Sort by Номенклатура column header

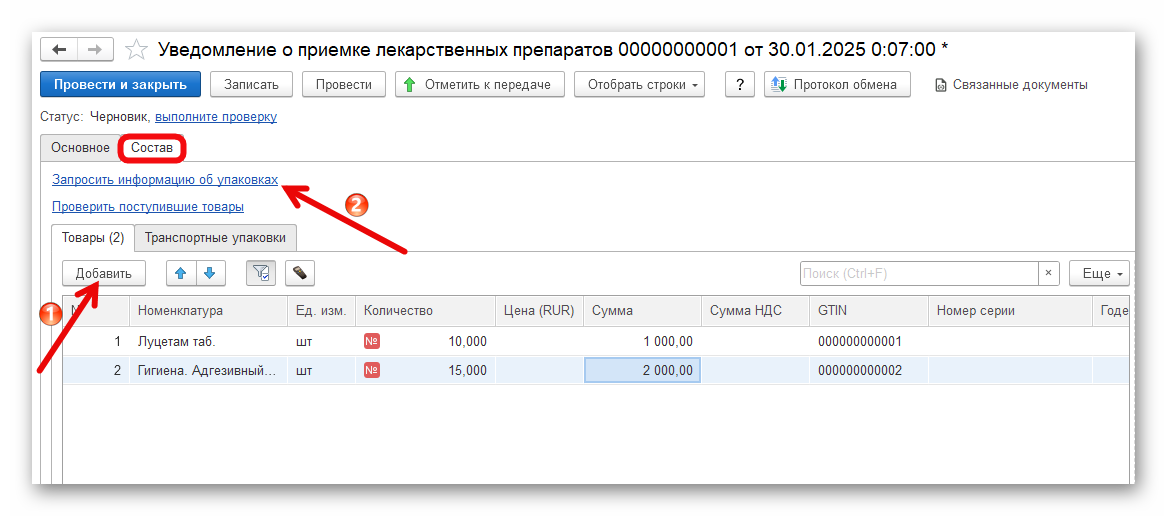click(208, 310)
